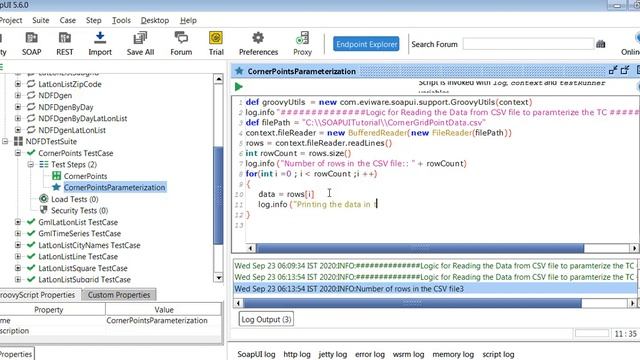
Task: Collapse the CornerPoints TestCase node
Action: click(18, 153)
